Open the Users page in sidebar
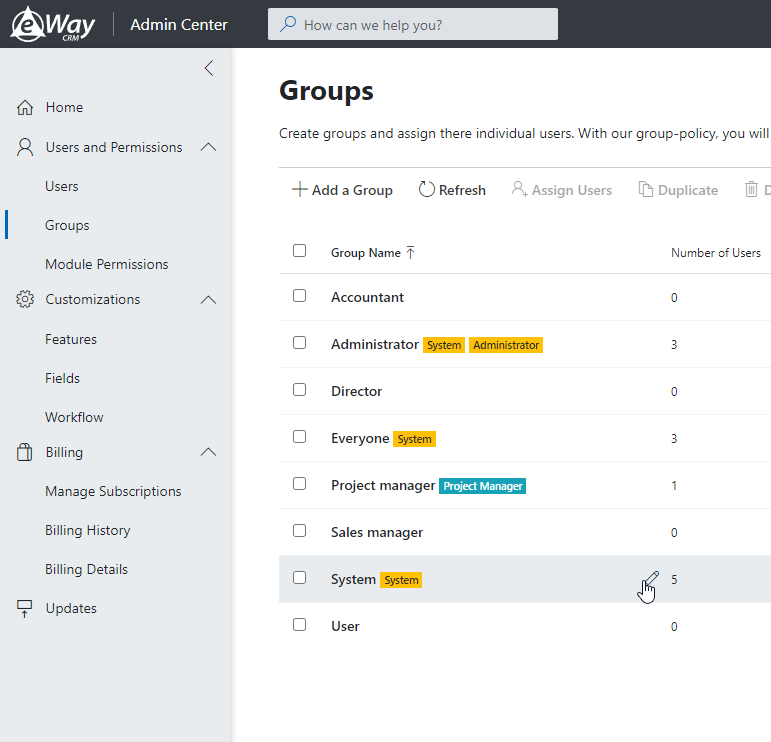The width and height of the screenshot is (771, 742). click(x=61, y=186)
